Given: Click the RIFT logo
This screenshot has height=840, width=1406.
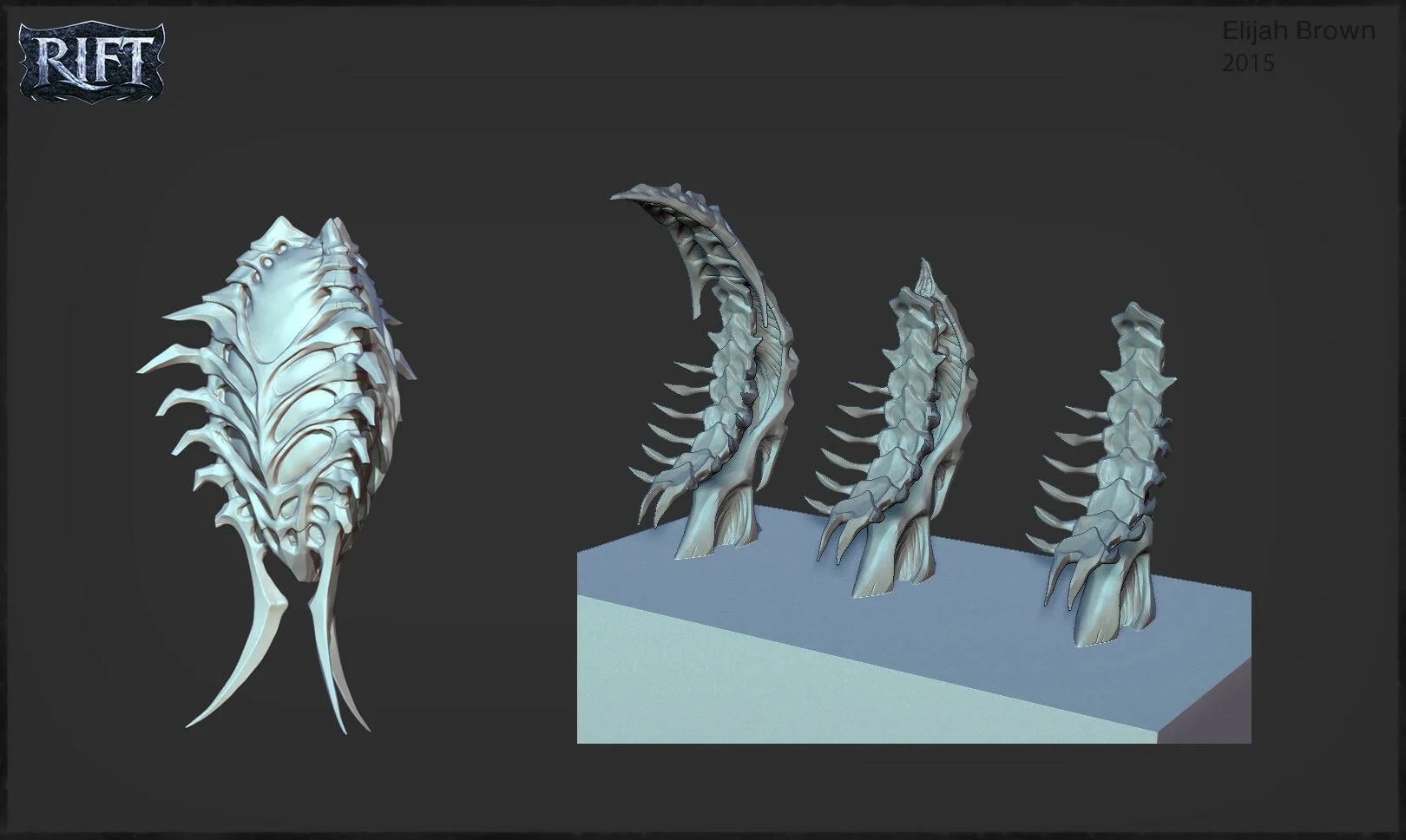Looking at the screenshot, I should pyautogui.click(x=90, y=63).
